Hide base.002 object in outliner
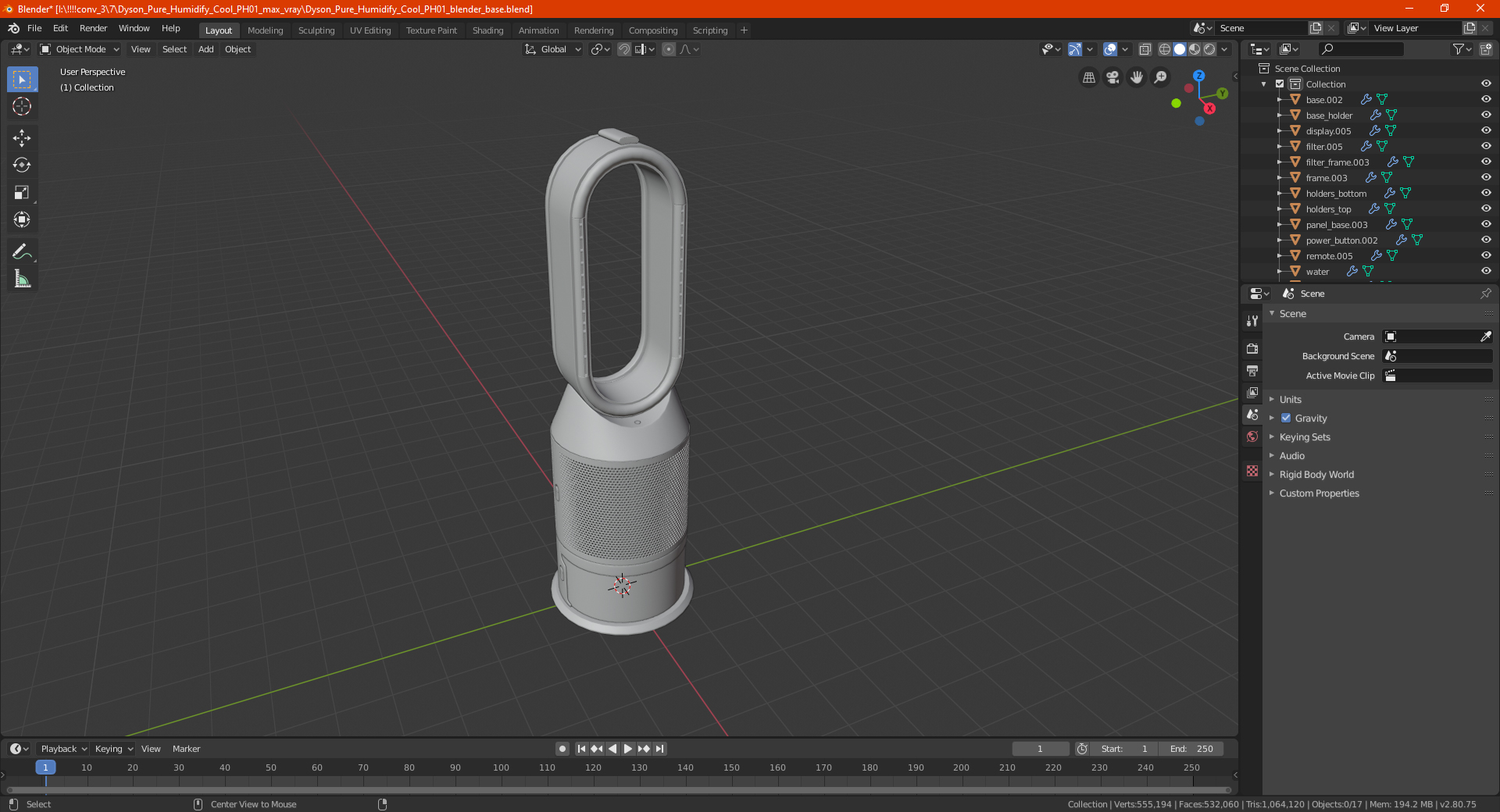Viewport: 1500px width, 812px height. coord(1486,99)
